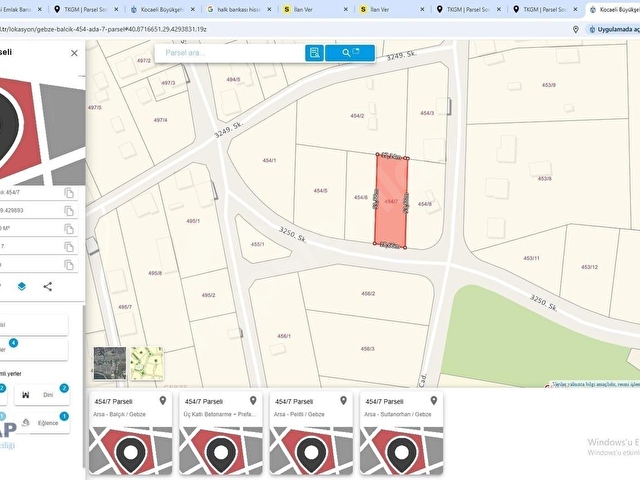Show Dini nearby places
Screen dimensions: 640x480
[42, 395]
